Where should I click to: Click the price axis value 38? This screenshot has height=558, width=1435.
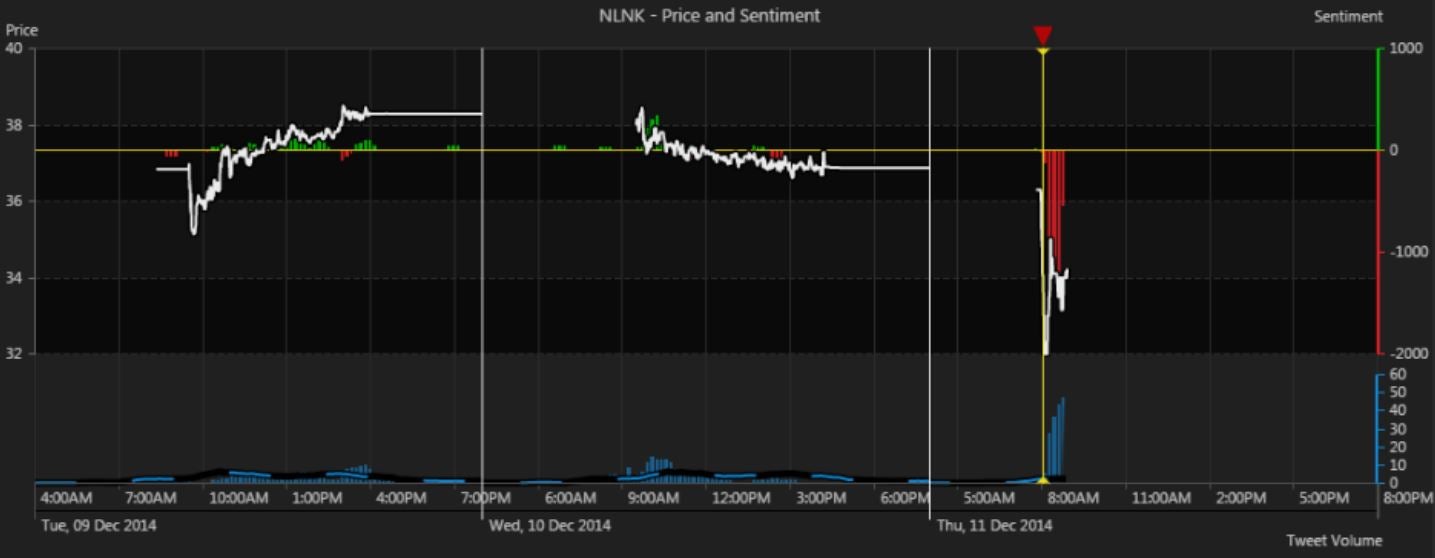click(14, 125)
